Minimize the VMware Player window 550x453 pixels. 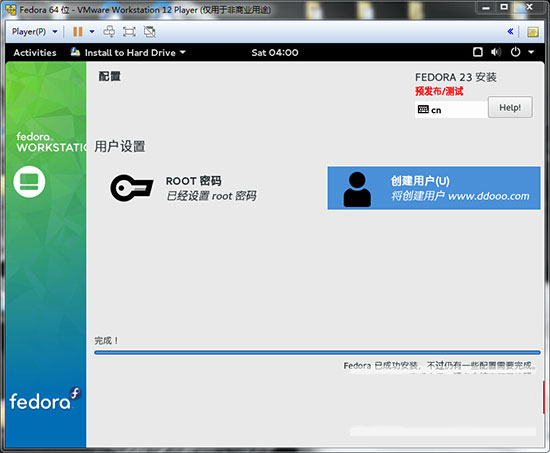486,8
